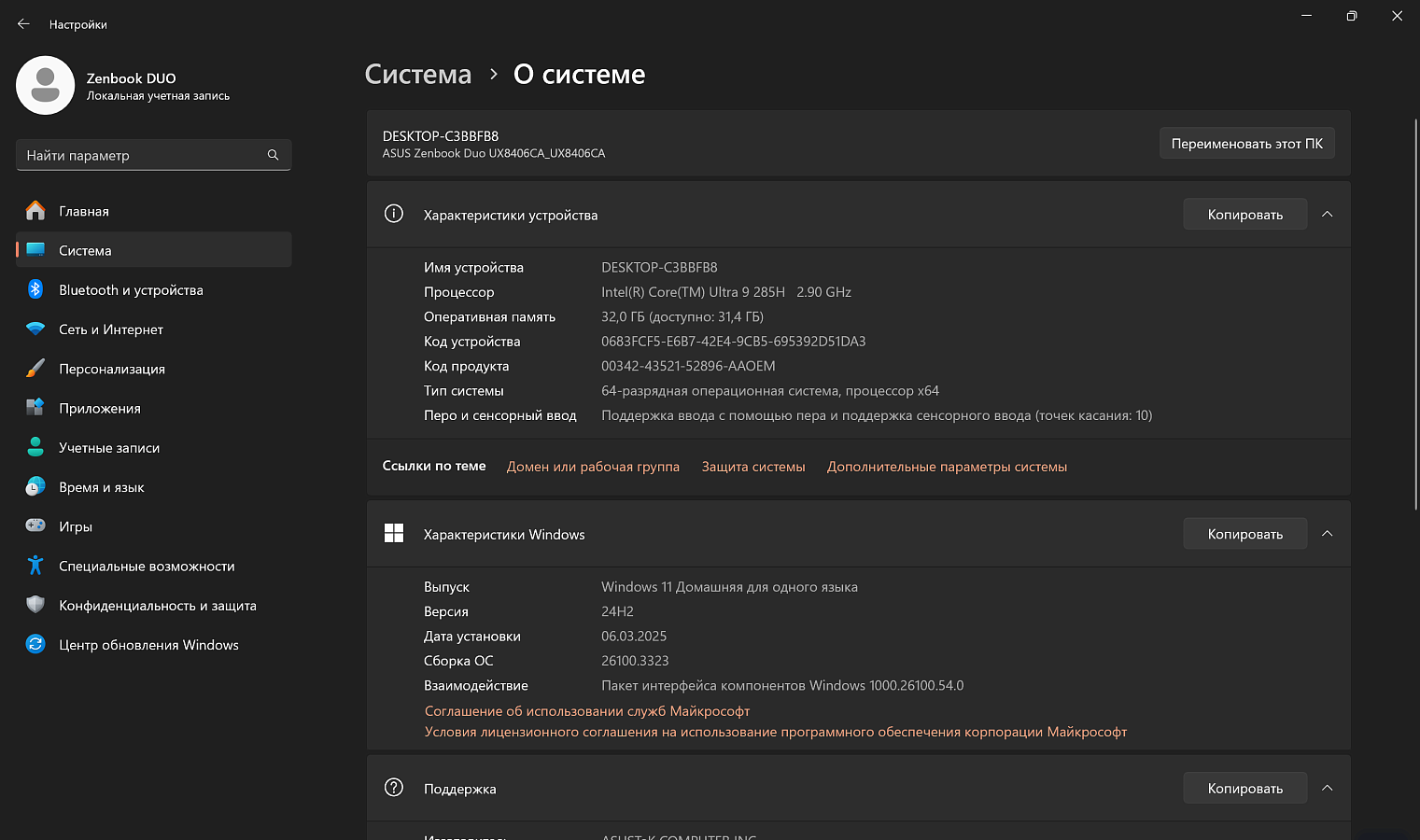Click Переименовать этот ПК button
The height and width of the screenshot is (840, 1420).
tap(1246, 143)
